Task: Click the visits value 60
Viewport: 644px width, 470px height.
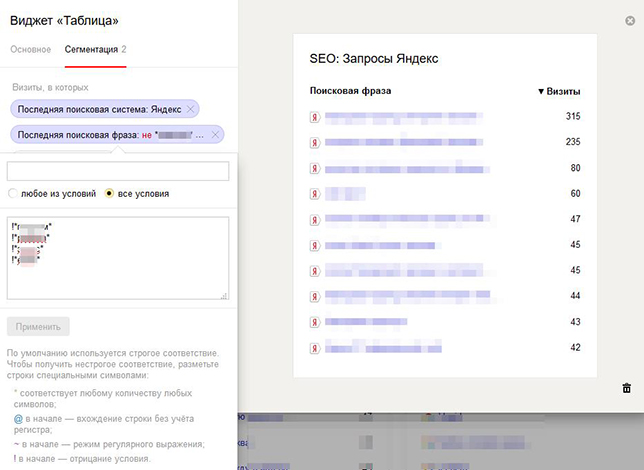Action: click(x=575, y=193)
